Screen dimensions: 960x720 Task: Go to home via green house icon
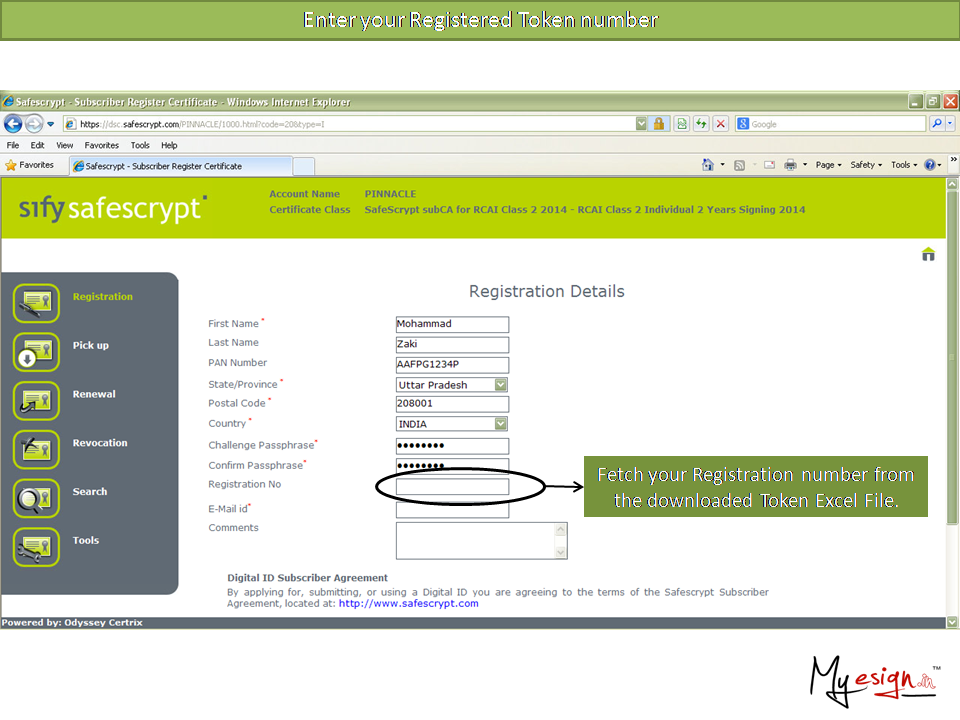pos(928,254)
